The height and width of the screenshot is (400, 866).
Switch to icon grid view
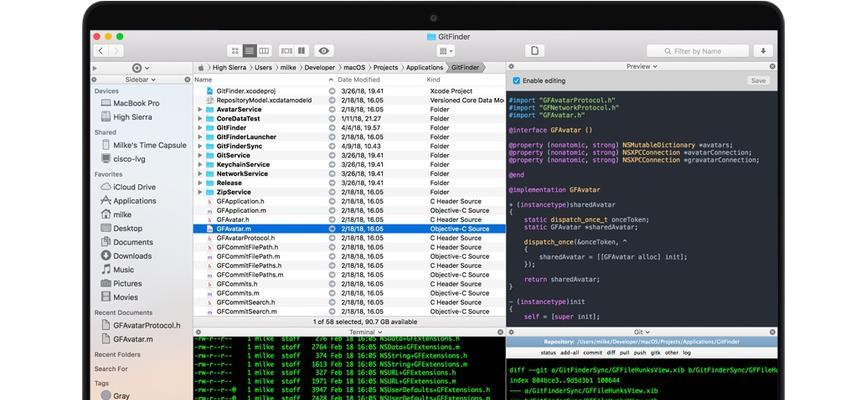(235, 51)
